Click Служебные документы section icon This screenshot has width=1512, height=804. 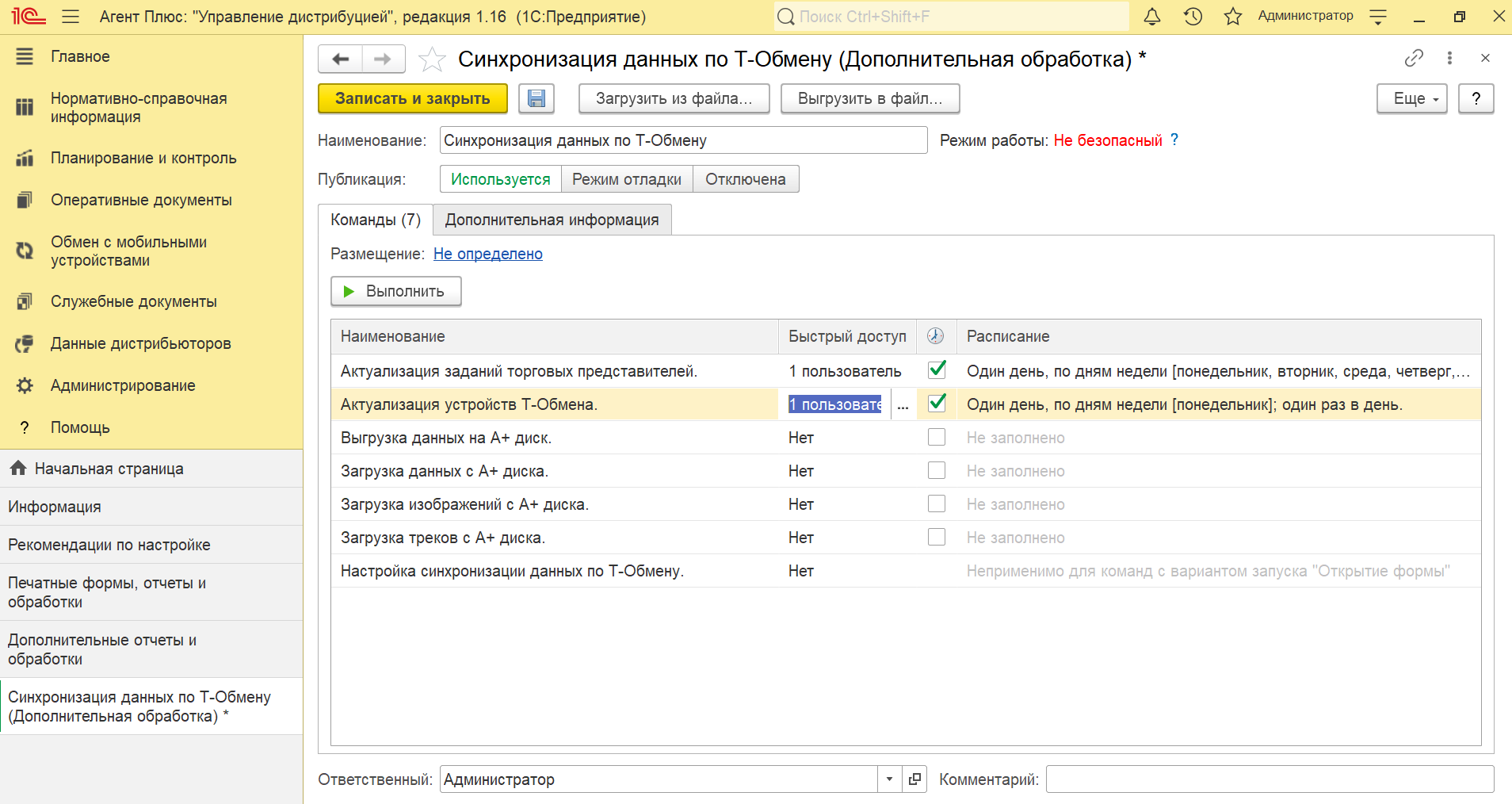pos(25,301)
